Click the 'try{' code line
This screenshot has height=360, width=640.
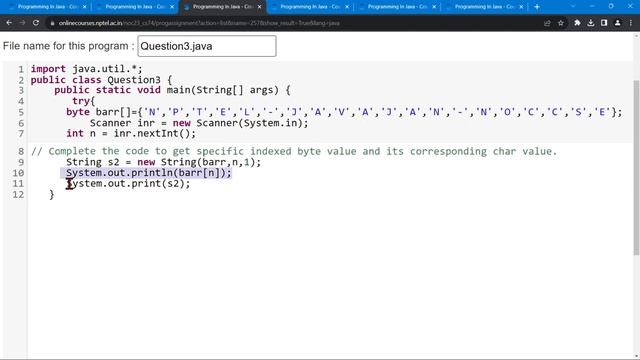click(84, 101)
